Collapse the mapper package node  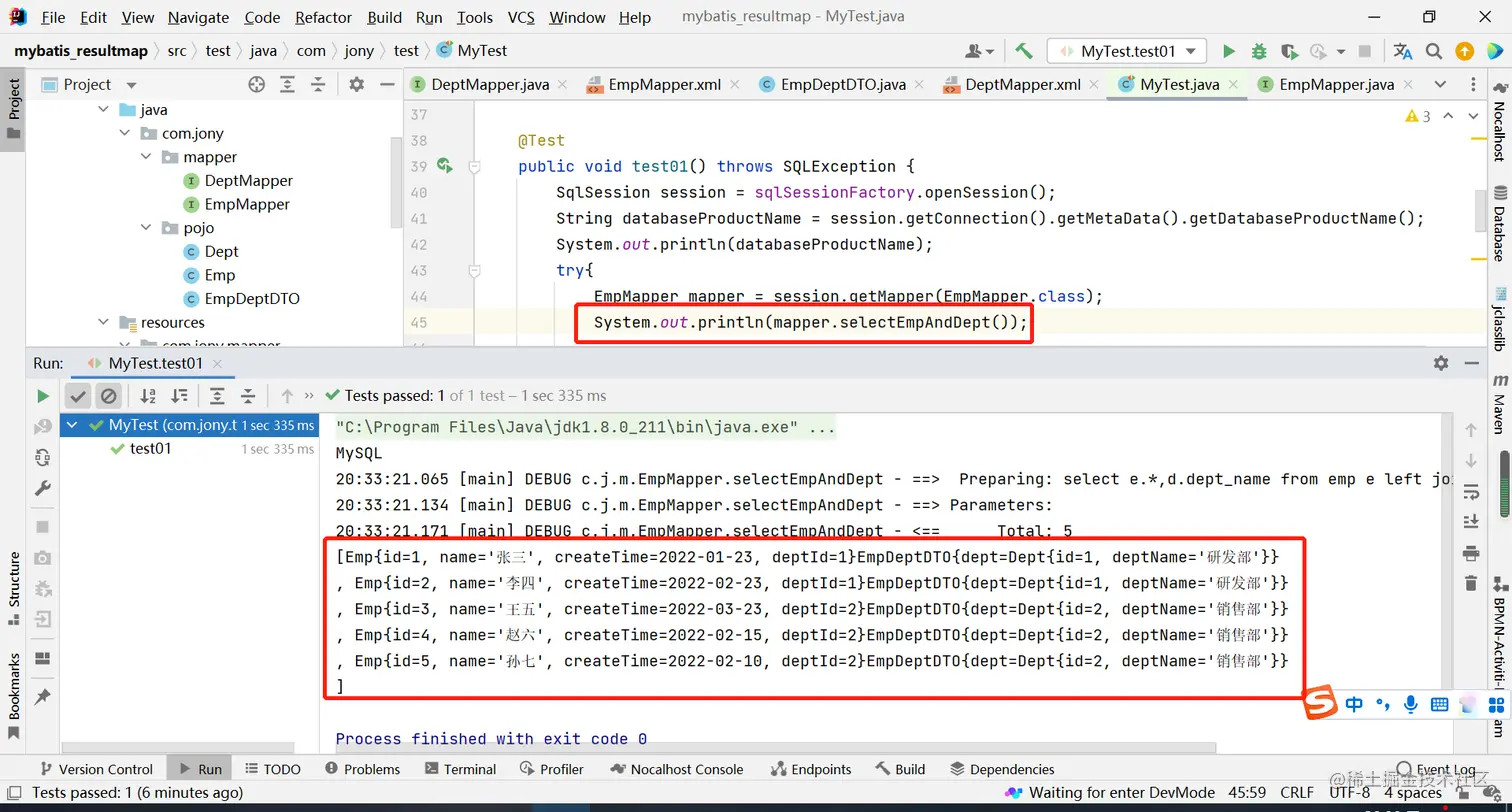146,157
